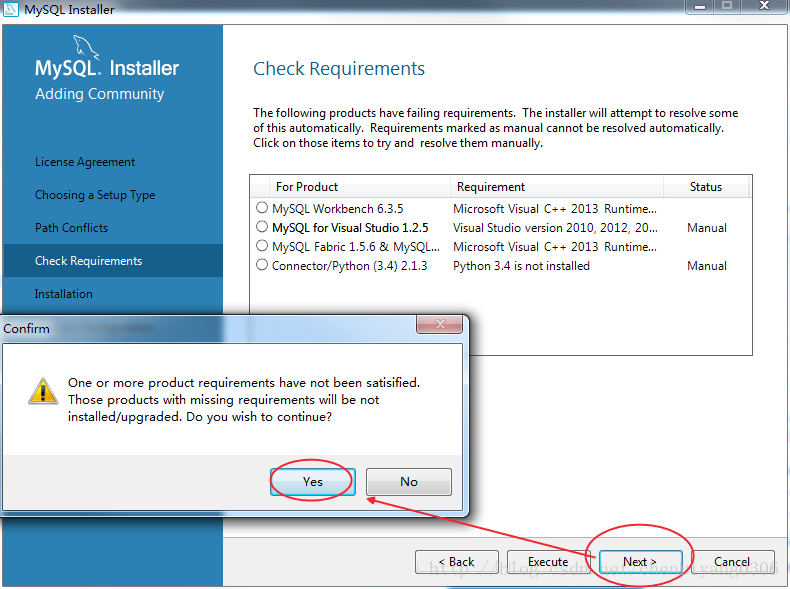Click Manual status of Connector/Python row
790x589 pixels.
pos(707,266)
